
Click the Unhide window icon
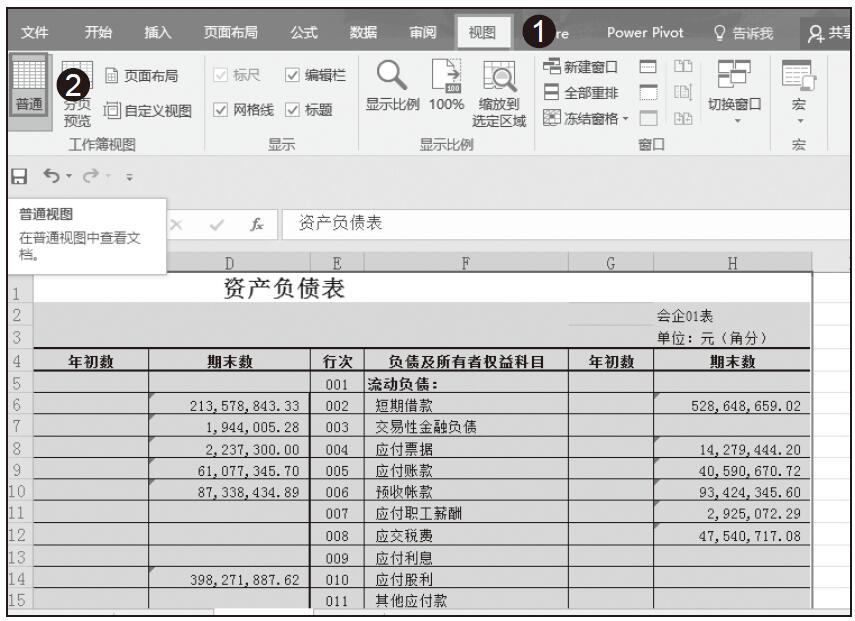pos(648,118)
